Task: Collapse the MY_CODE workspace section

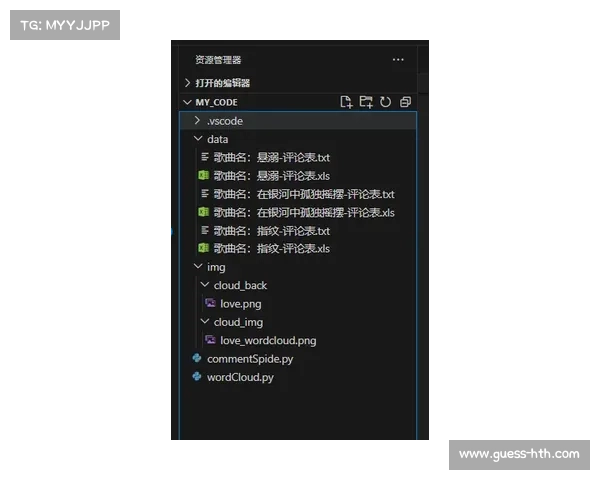Action: click(x=187, y=102)
